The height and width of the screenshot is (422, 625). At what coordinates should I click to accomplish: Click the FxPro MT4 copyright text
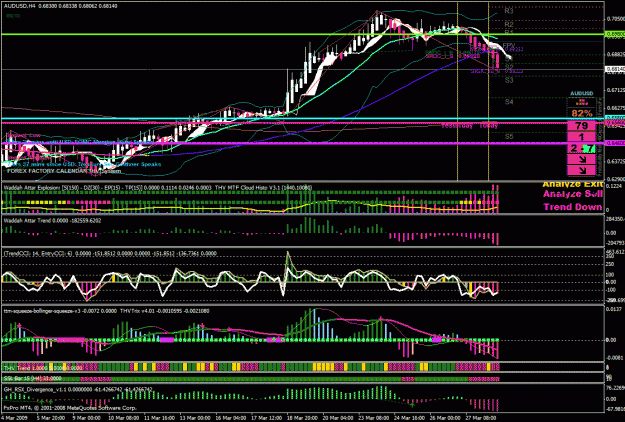[x=70, y=408]
